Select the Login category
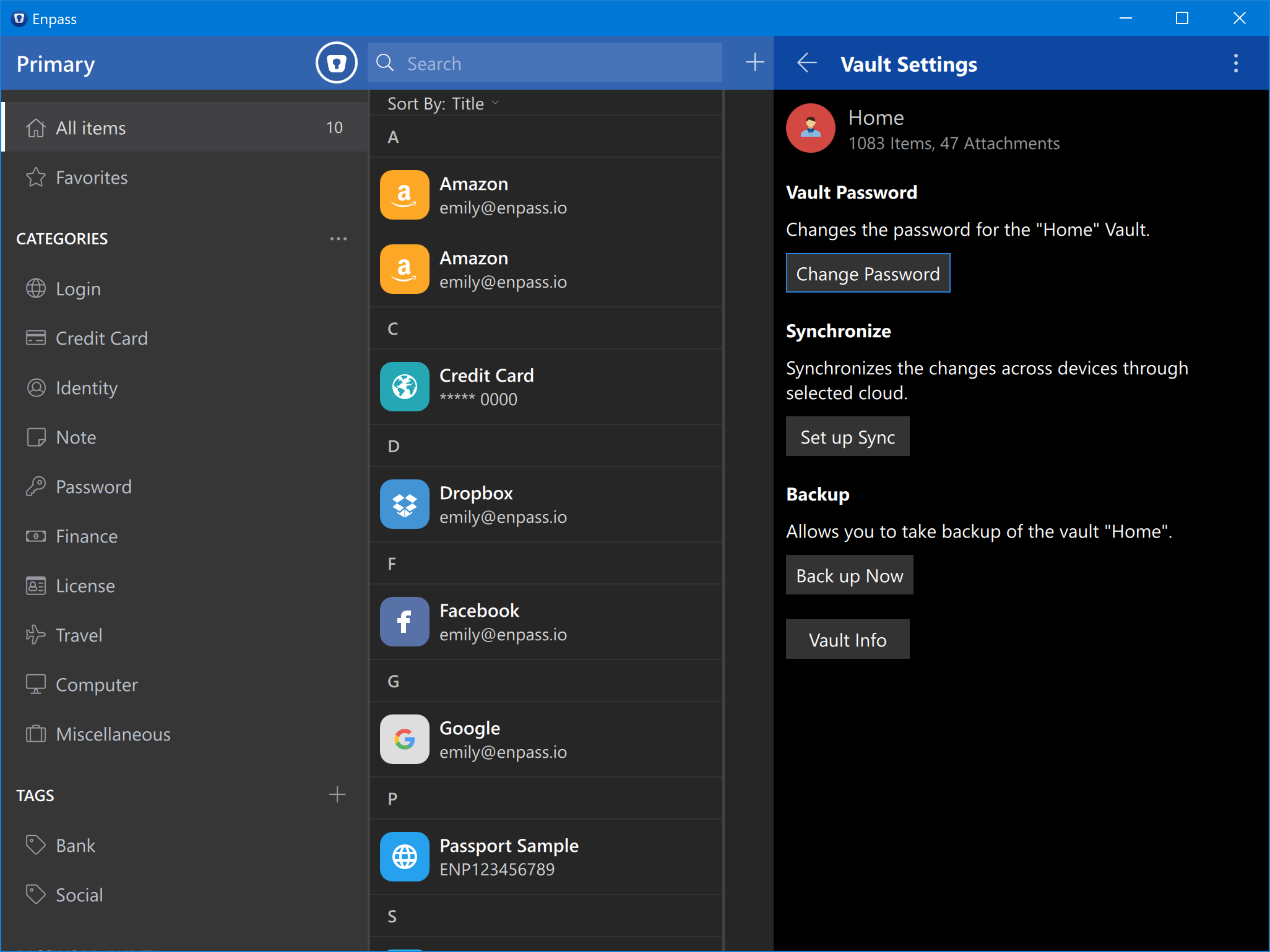Image resolution: width=1270 pixels, height=952 pixels. [x=184, y=289]
